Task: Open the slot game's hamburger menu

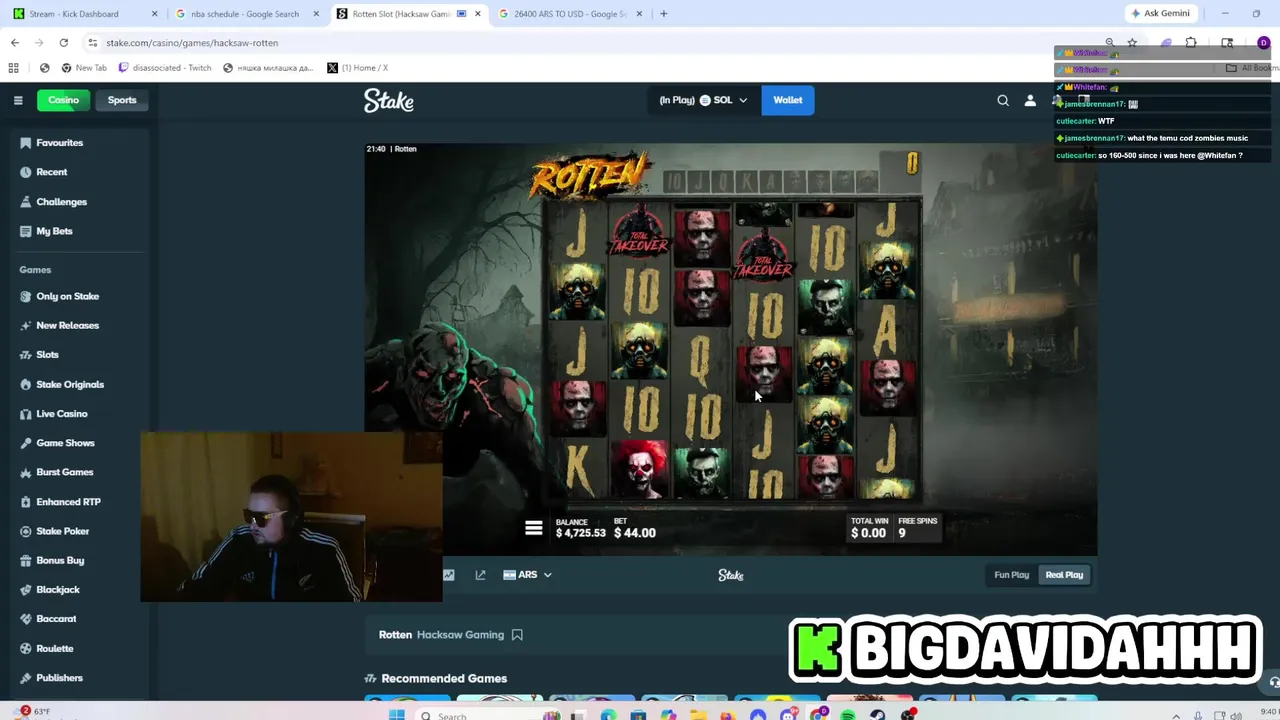Action: click(x=533, y=528)
